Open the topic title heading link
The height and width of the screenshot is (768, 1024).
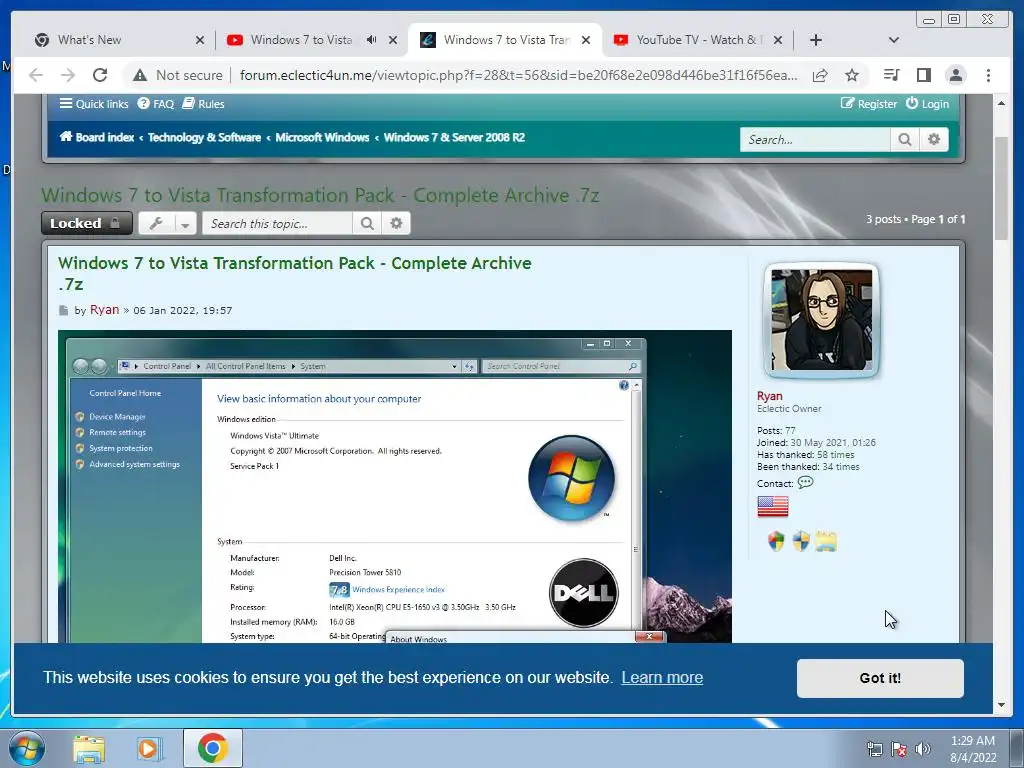click(x=320, y=195)
